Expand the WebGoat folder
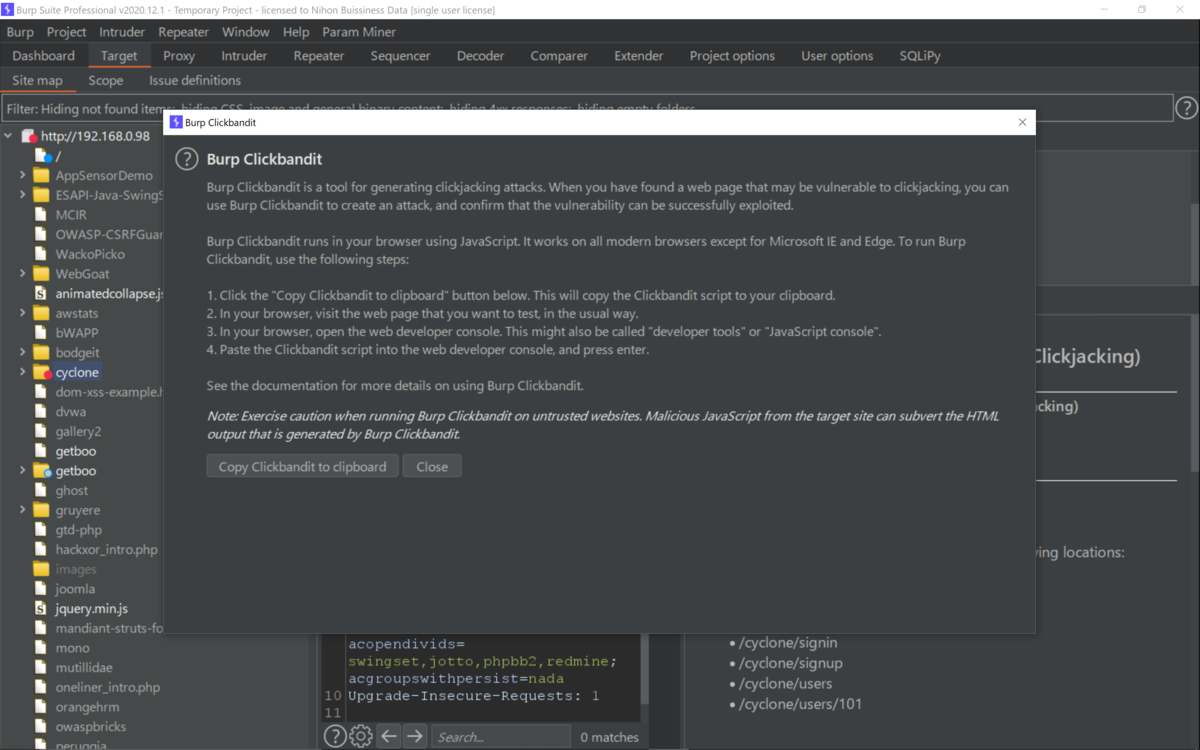Screen dimensions: 1200x750 click(x=23, y=273)
